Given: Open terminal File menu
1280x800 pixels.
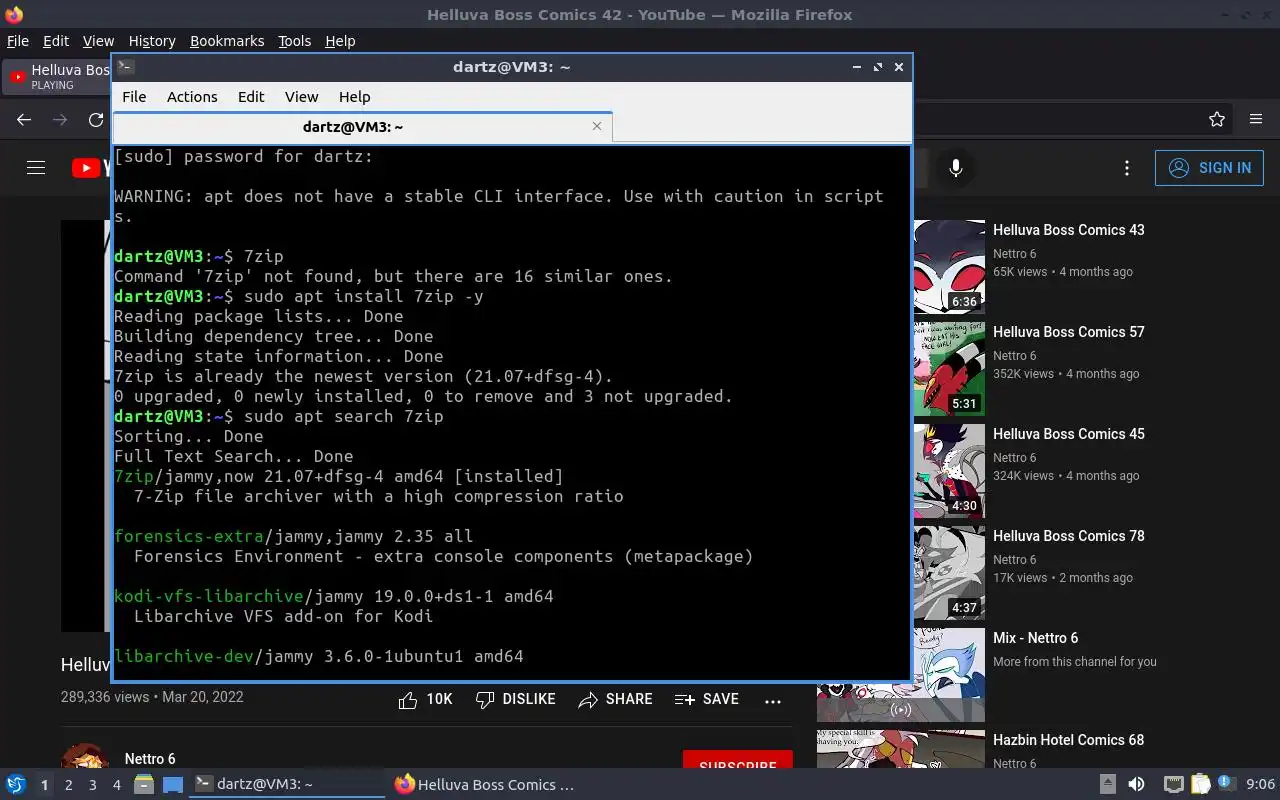Looking at the screenshot, I should (x=134, y=97).
